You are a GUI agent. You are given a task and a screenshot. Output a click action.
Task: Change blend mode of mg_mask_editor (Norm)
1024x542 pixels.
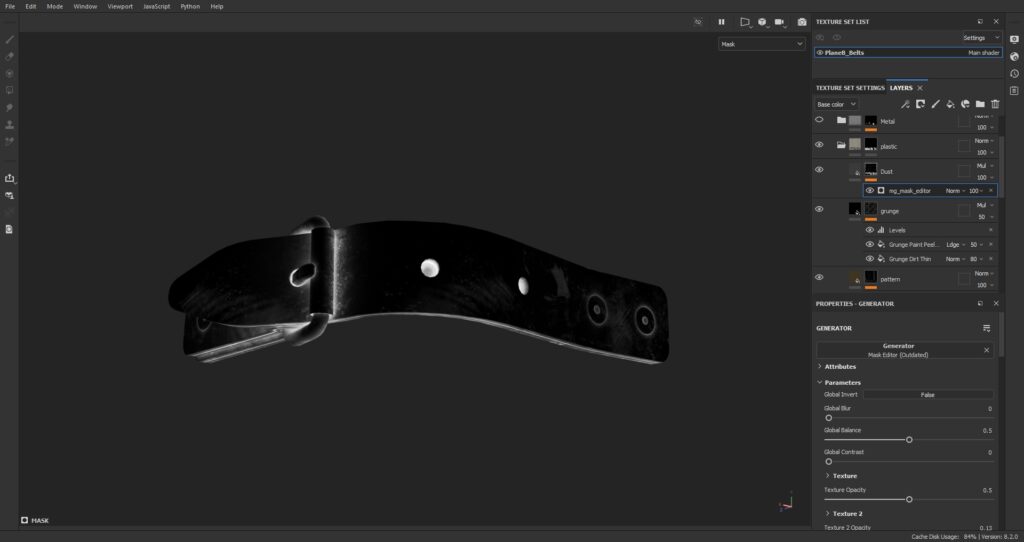[x=955, y=191]
